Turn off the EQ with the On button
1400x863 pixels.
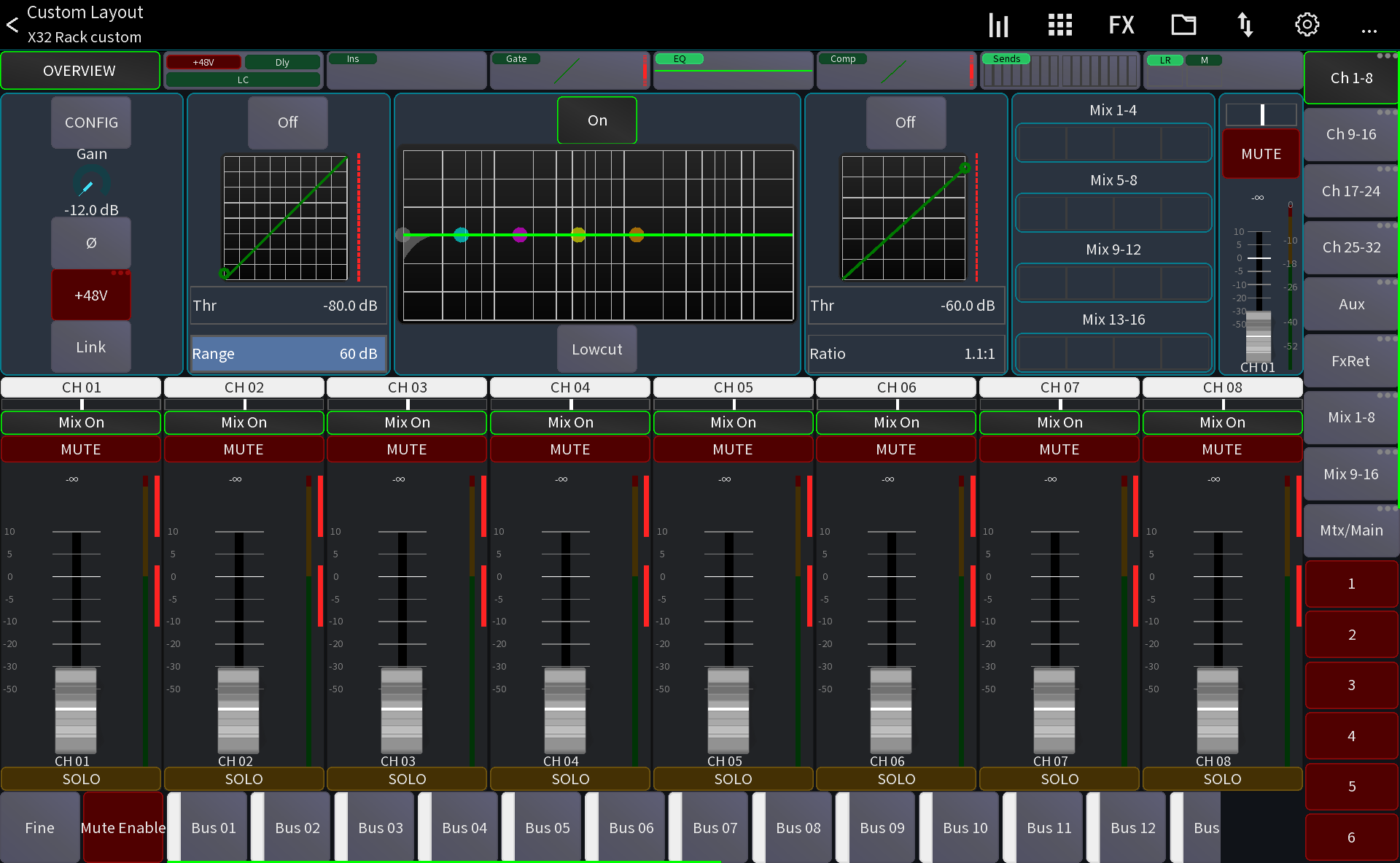point(596,120)
